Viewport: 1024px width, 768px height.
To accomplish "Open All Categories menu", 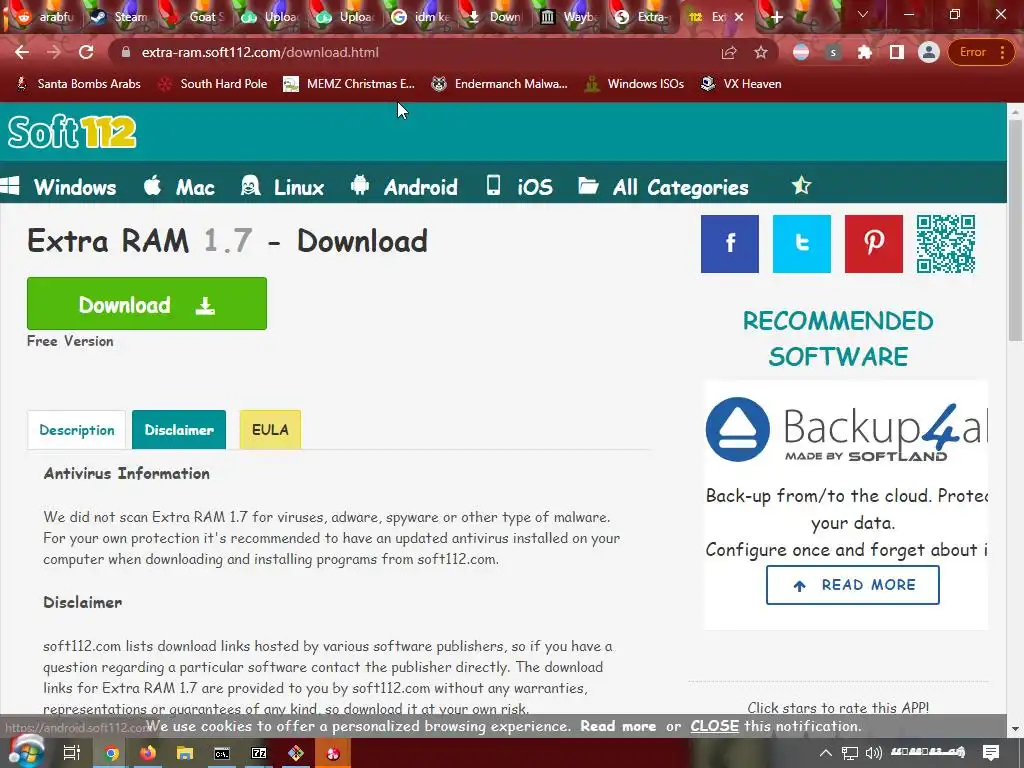I will [x=664, y=187].
